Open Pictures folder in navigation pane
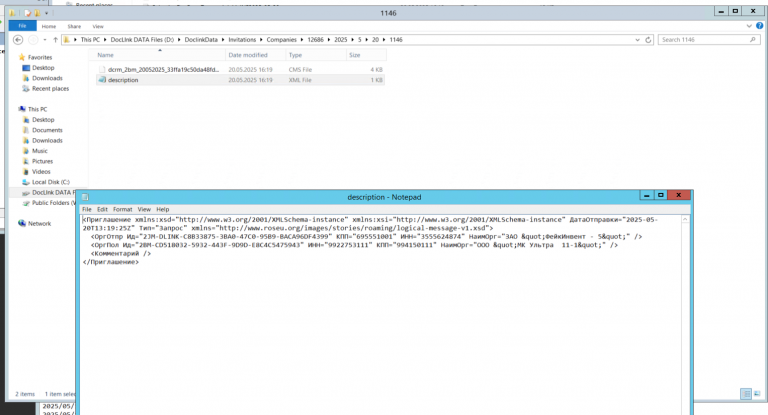Viewport: 768px width, 415px height. click(42, 161)
